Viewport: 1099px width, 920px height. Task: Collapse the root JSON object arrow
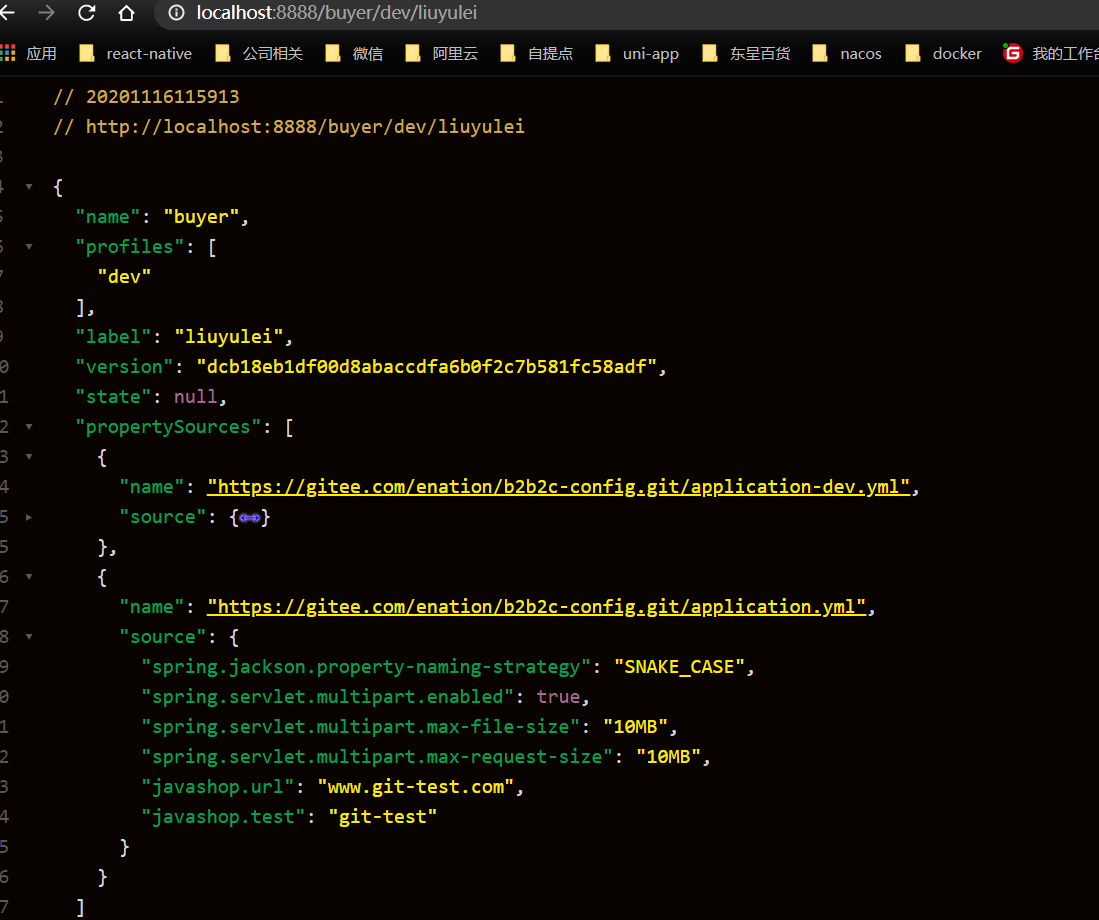(x=29, y=186)
